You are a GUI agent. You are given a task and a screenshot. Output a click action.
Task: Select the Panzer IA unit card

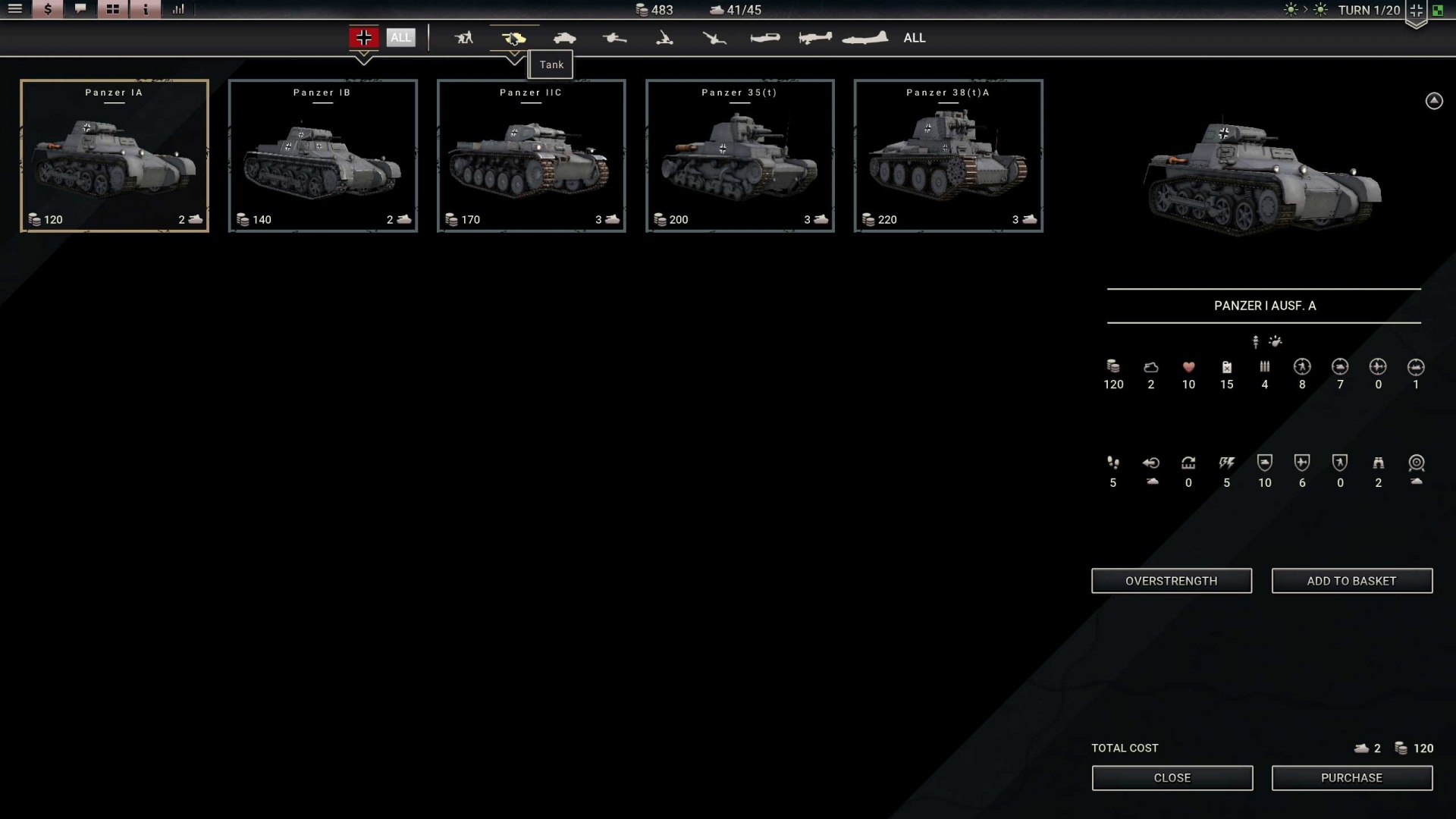coord(115,155)
